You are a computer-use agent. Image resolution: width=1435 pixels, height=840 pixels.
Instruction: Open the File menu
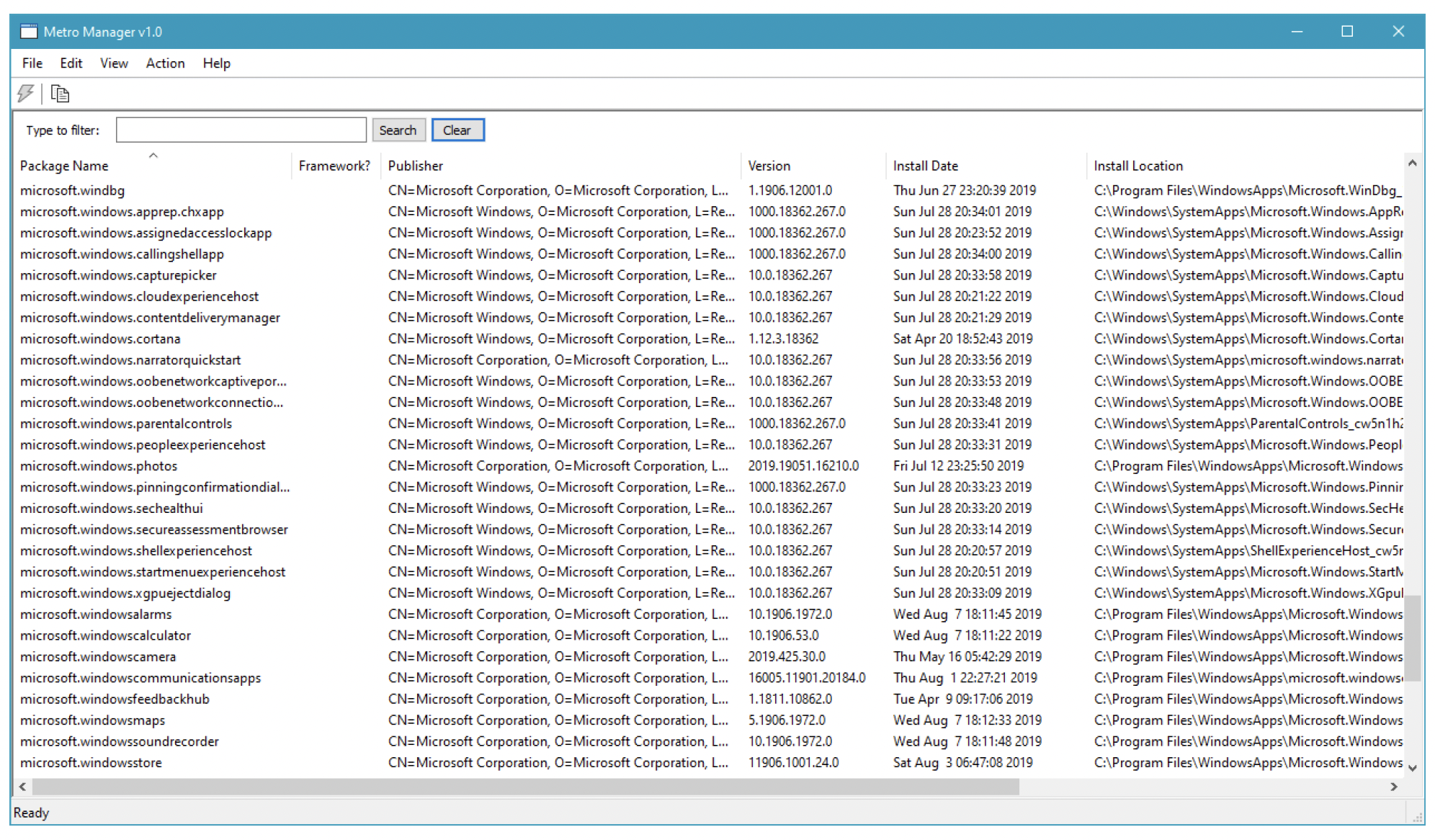[x=32, y=63]
